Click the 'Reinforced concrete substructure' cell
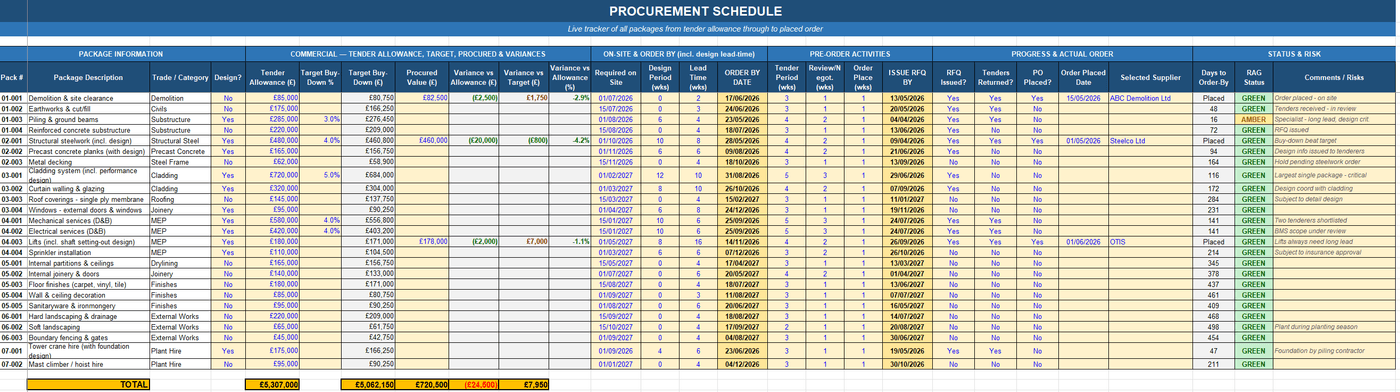This screenshot has width=1400, height=392. [x=87, y=130]
